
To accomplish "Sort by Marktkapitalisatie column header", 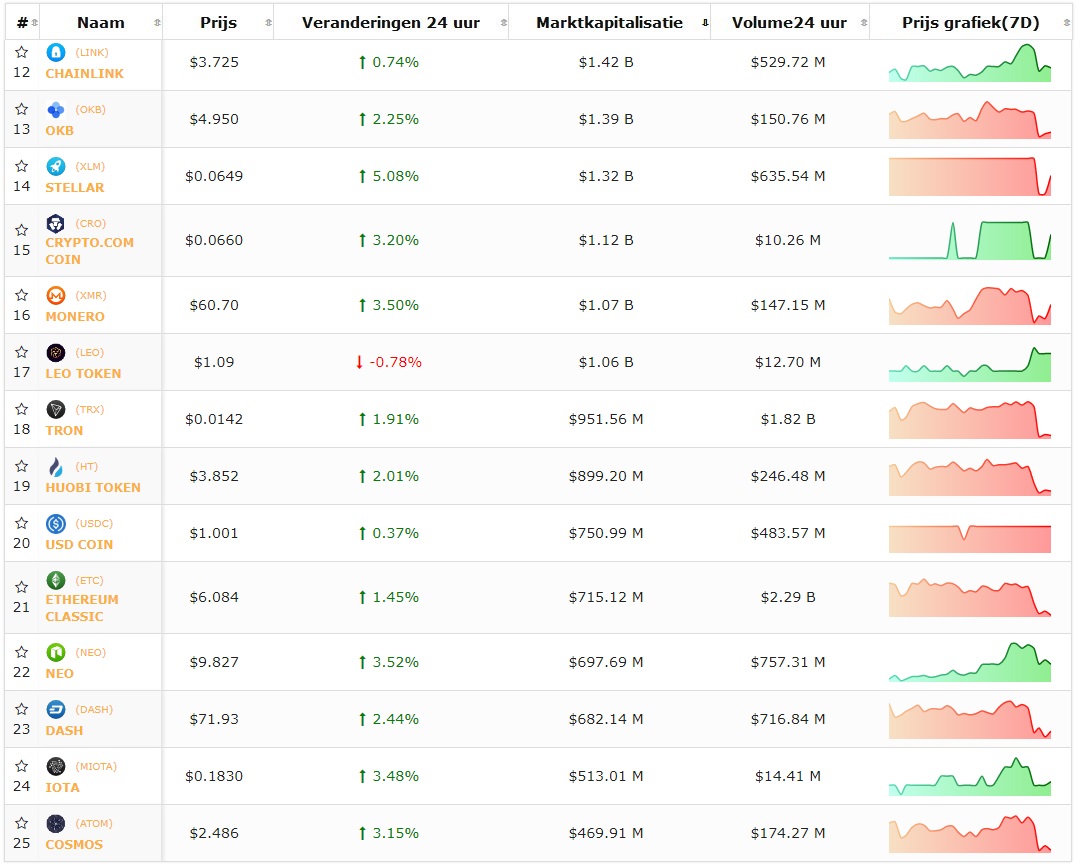I will 609,23.
